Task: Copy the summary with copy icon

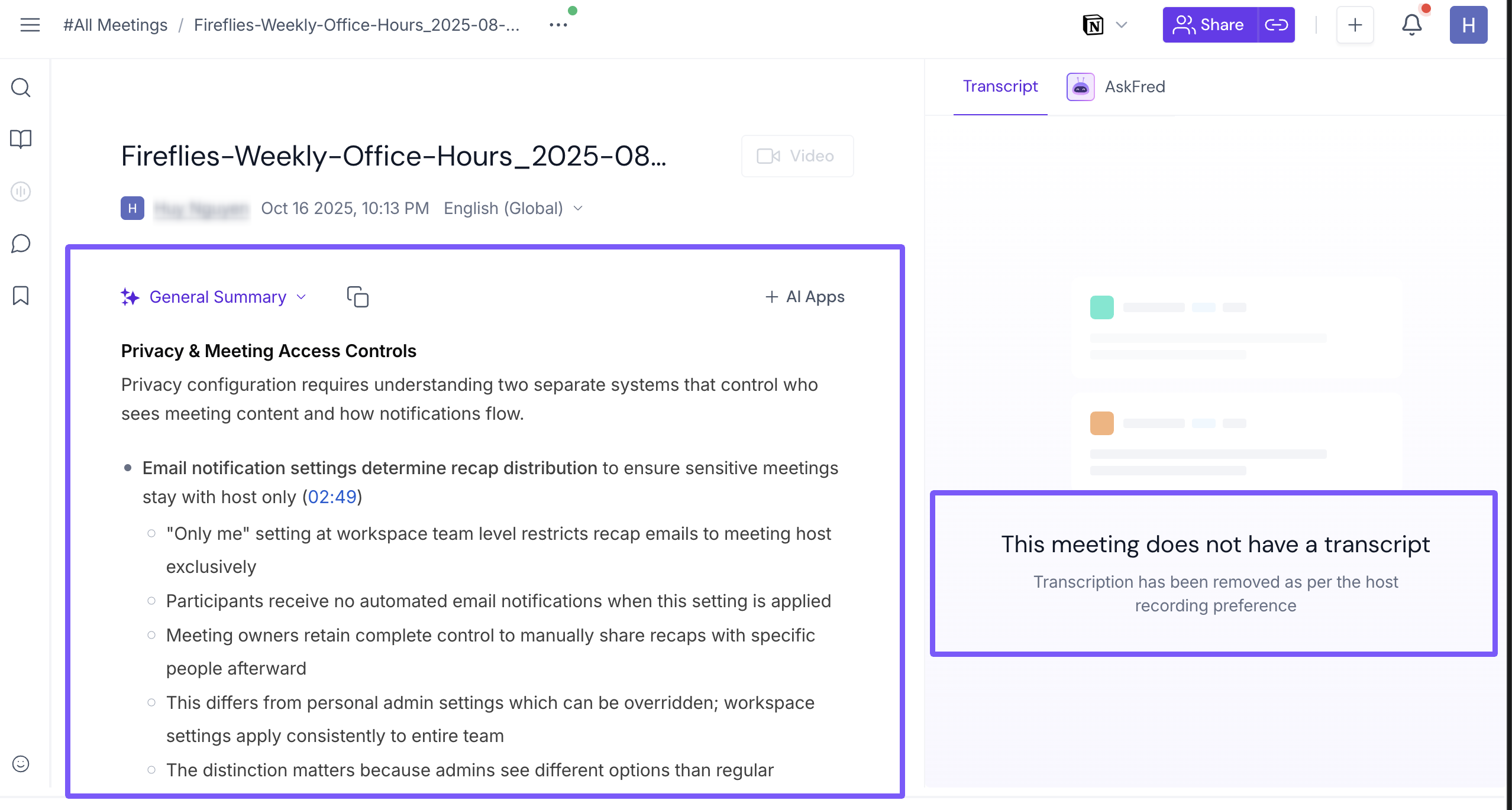Action: [357, 297]
